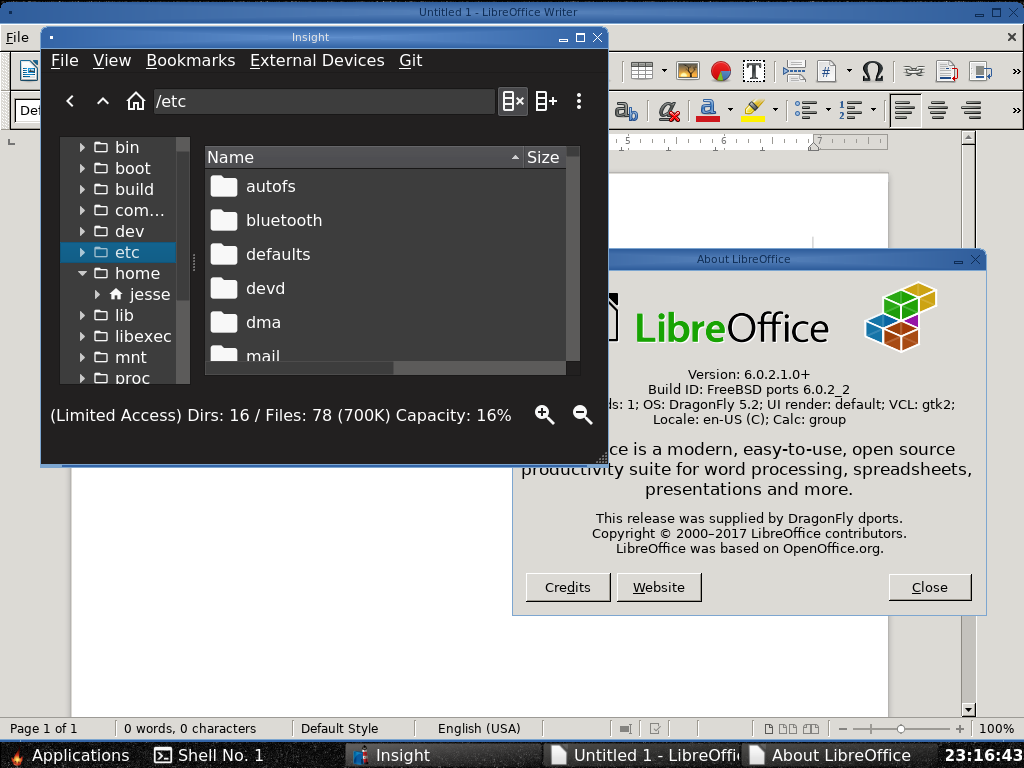
Task: Insert a table in Writer
Action: pos(641,71)
